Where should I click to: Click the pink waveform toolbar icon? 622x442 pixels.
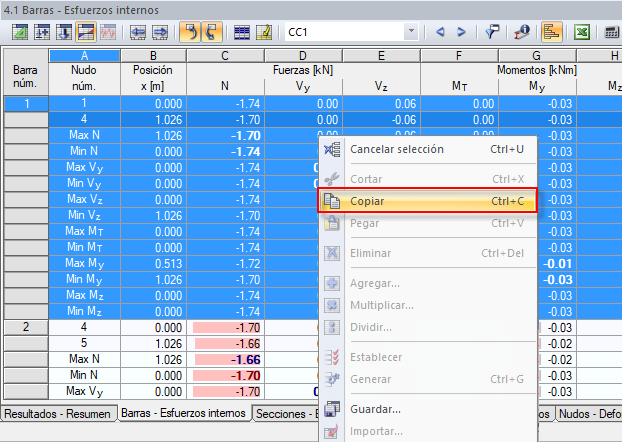click(x=108, y=32)
